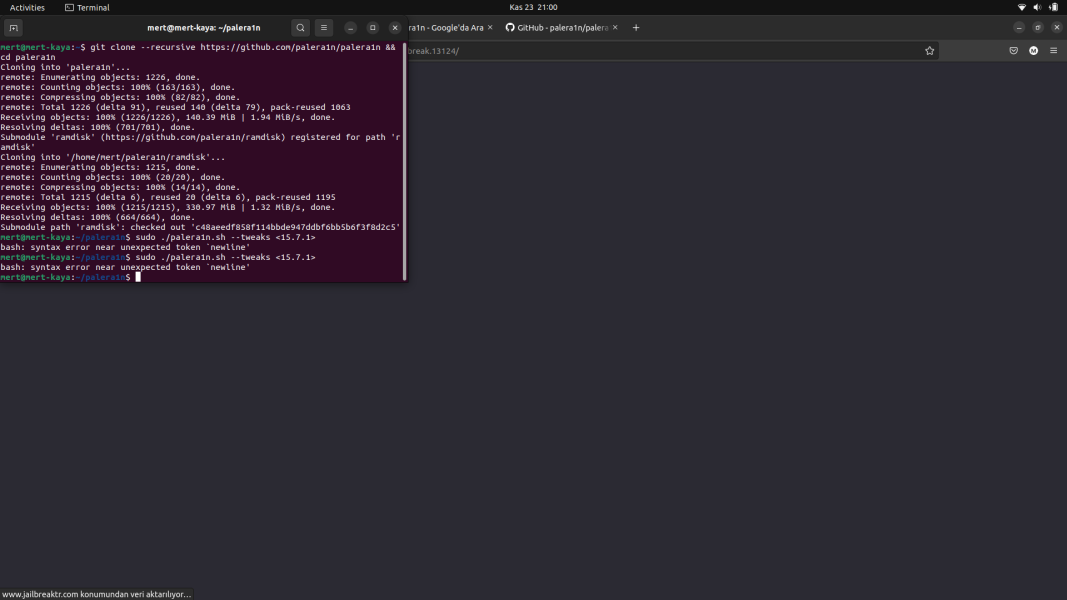
Task: Save the current page to Pocket
Action: click(1013, 50)
